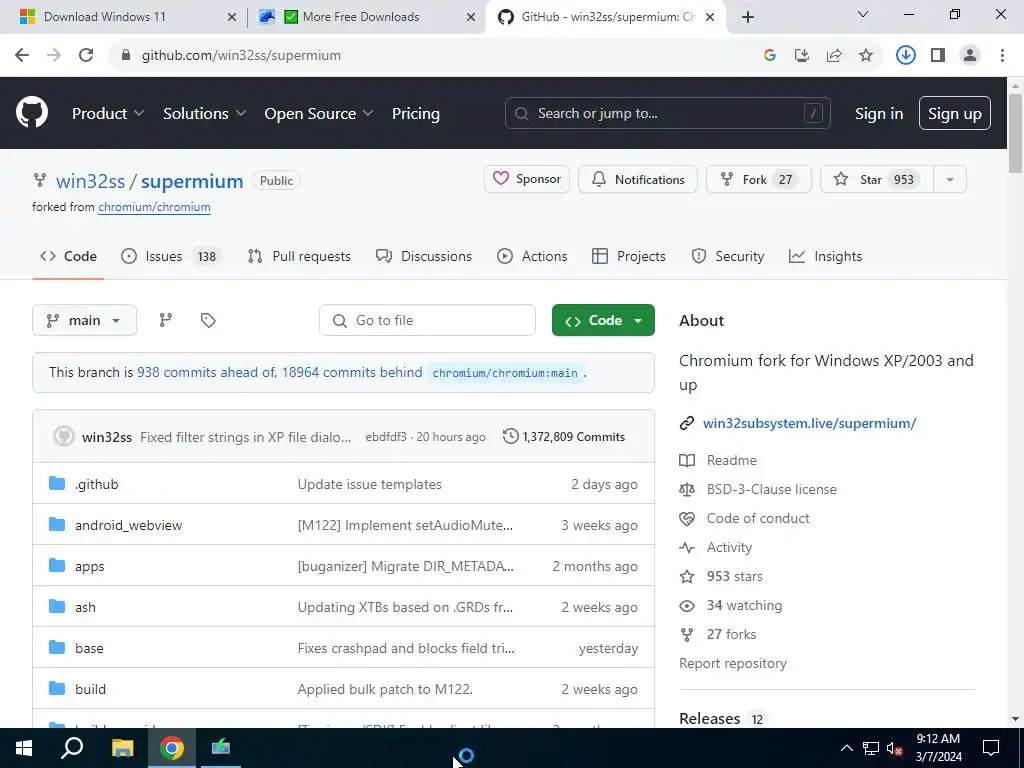Viewport: 1024px width, 768px height.
Task: Click the Sign up button
Action: 955,113
